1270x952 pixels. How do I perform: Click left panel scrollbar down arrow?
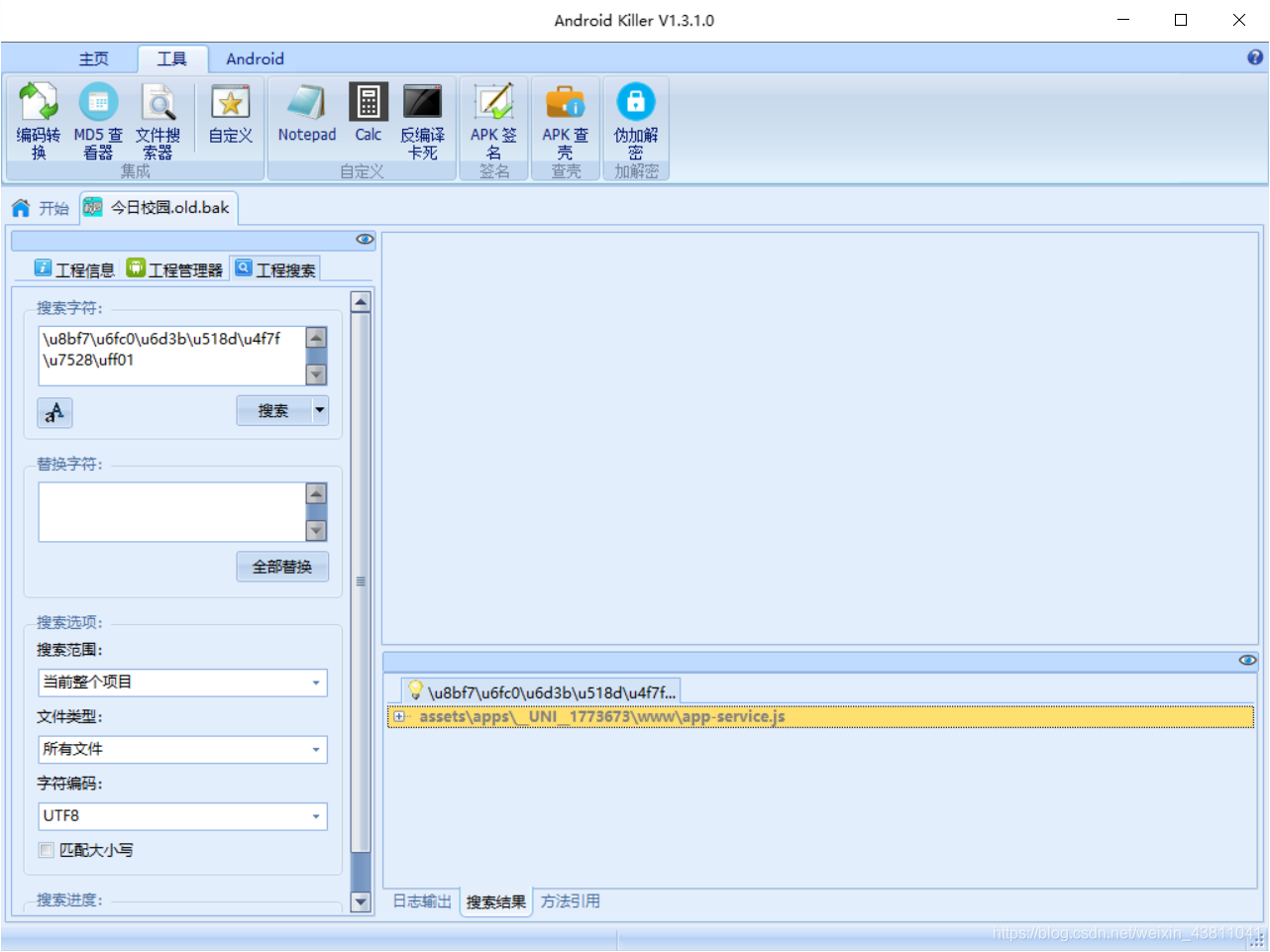(x=361, y=901)
